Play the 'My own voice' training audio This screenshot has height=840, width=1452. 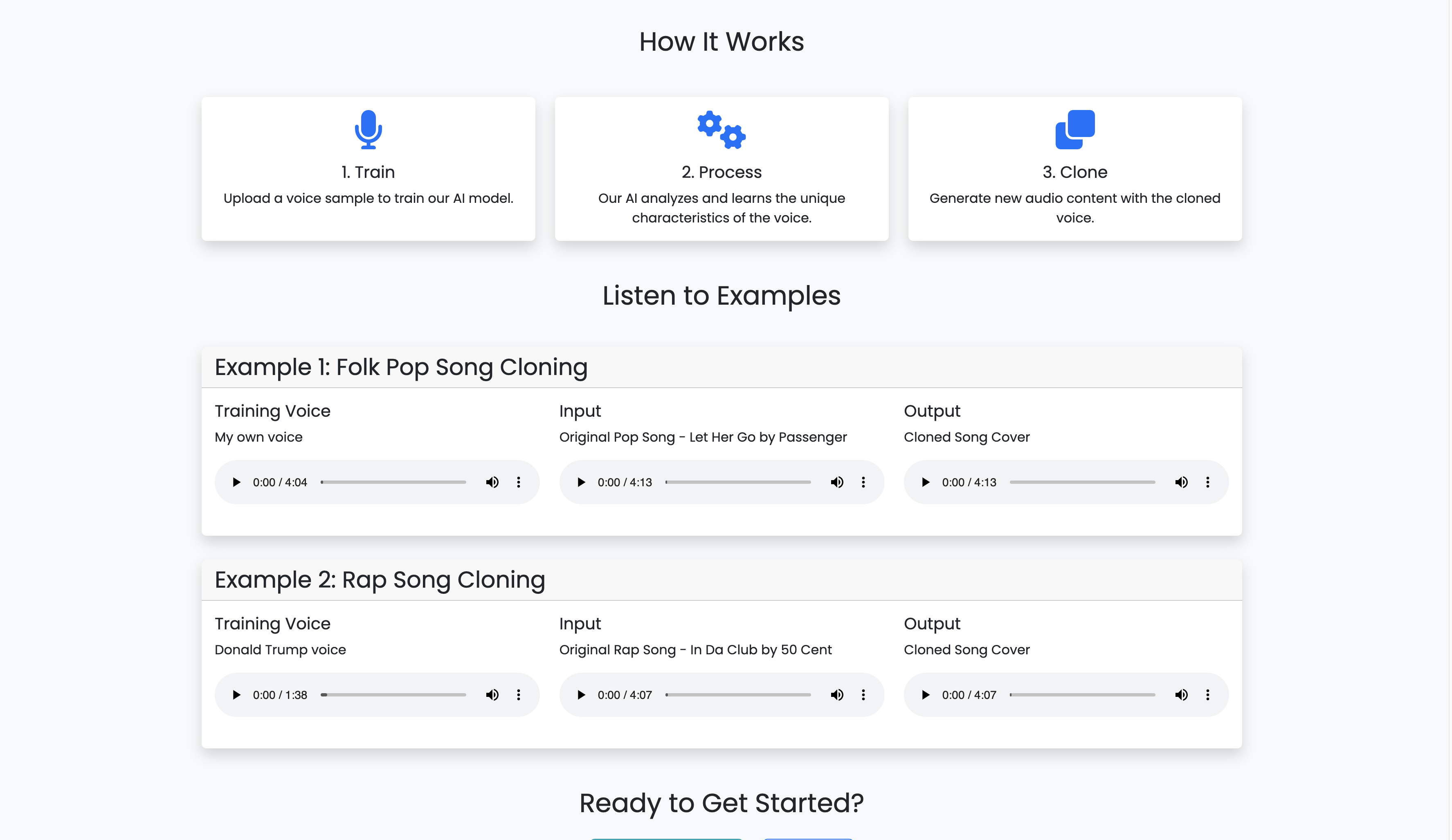click(x=236, y=482)
